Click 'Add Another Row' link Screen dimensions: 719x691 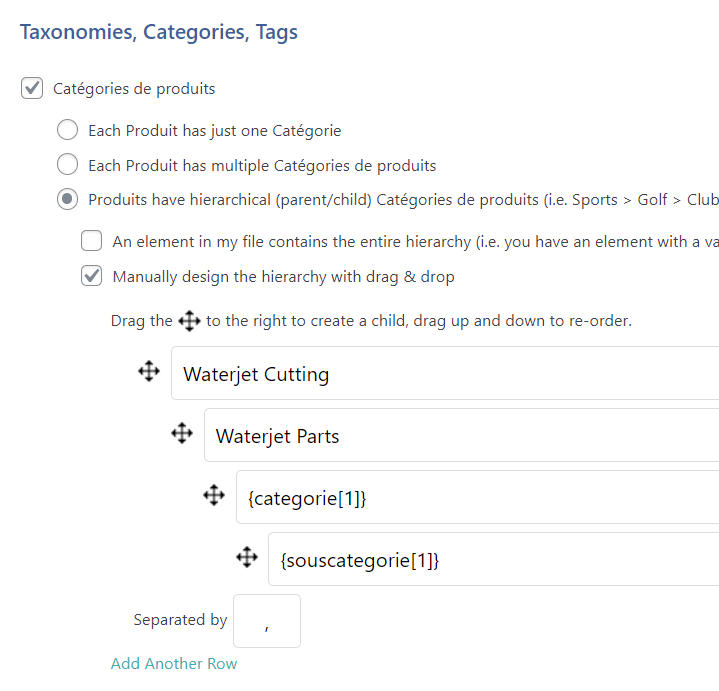click(x=174, y=663)
